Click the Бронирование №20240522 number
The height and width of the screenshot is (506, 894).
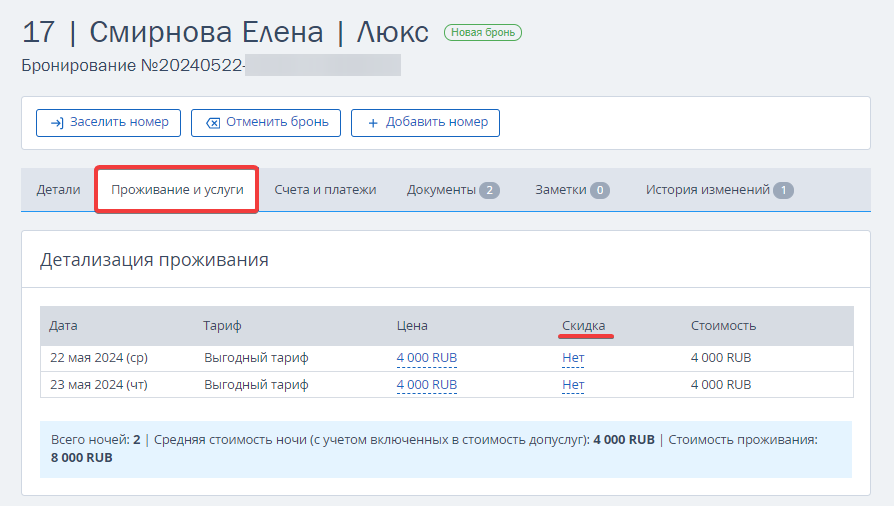[x=133, y=66]
